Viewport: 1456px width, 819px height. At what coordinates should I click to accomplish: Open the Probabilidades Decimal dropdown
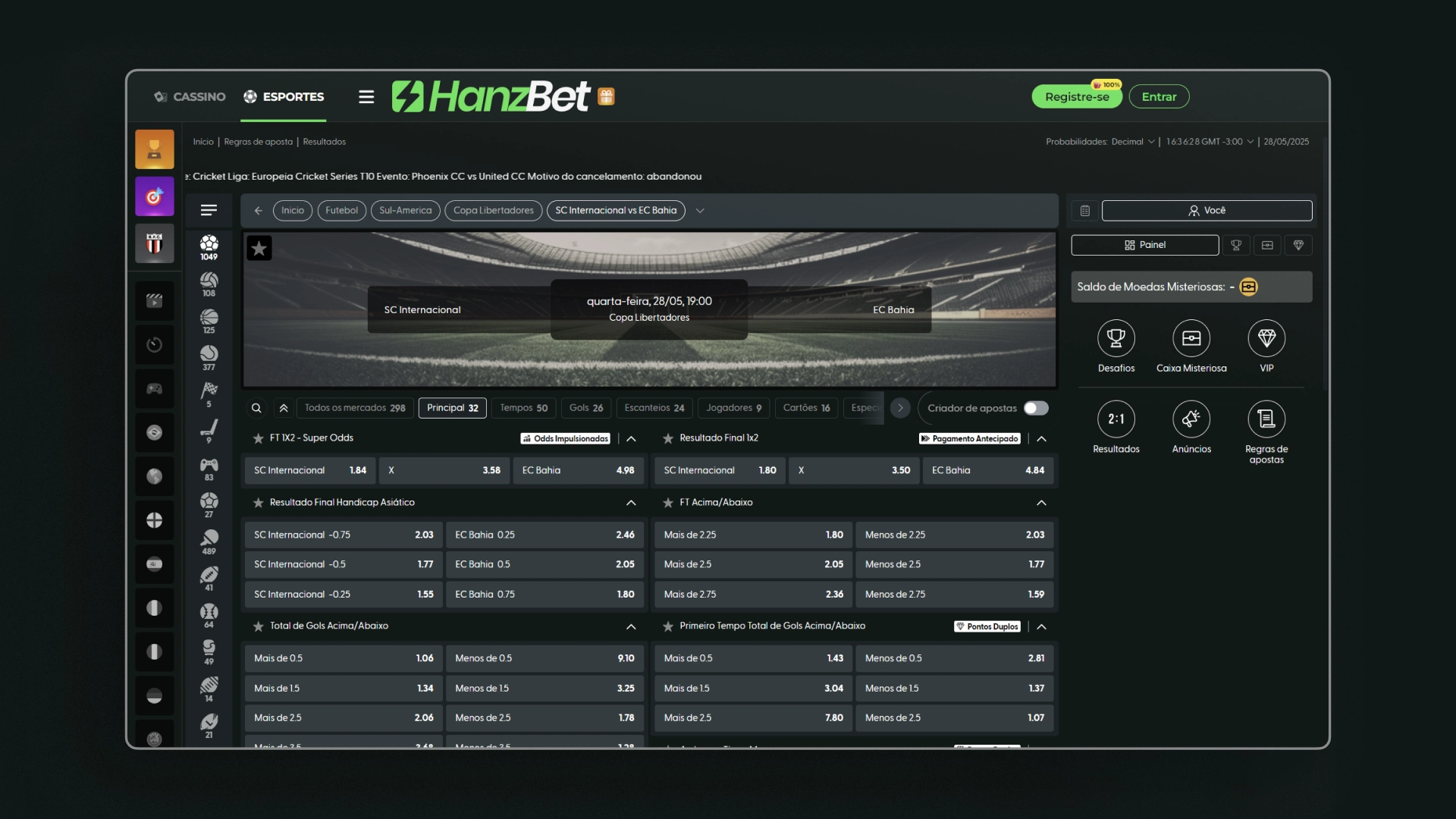pos(1133,142)
